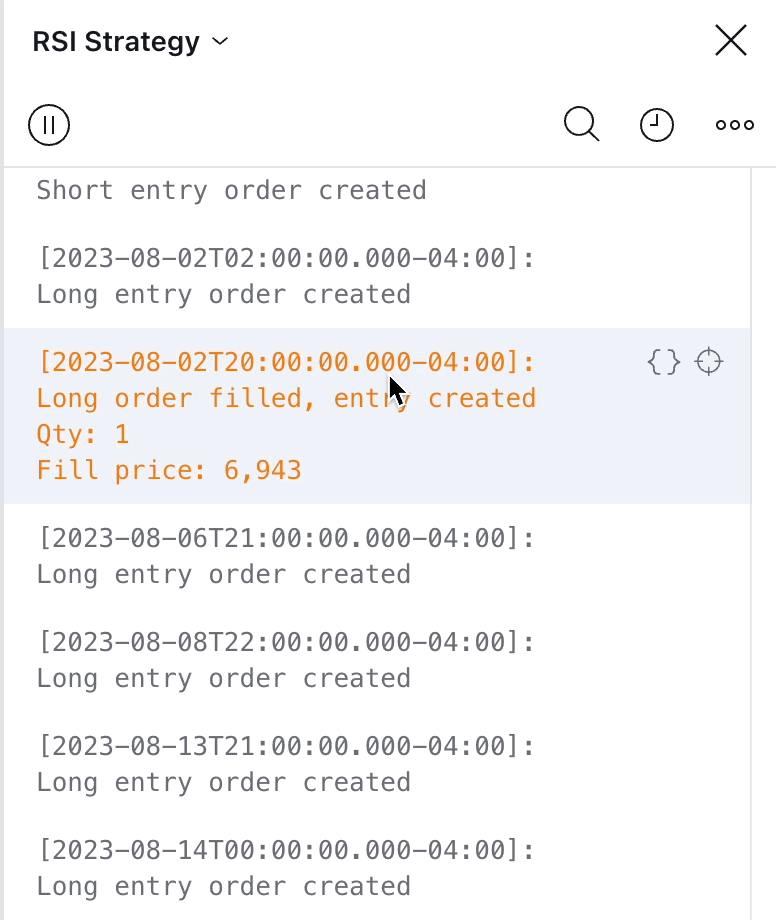Pause the log output
Screen dimensions: 776x920
49,125
